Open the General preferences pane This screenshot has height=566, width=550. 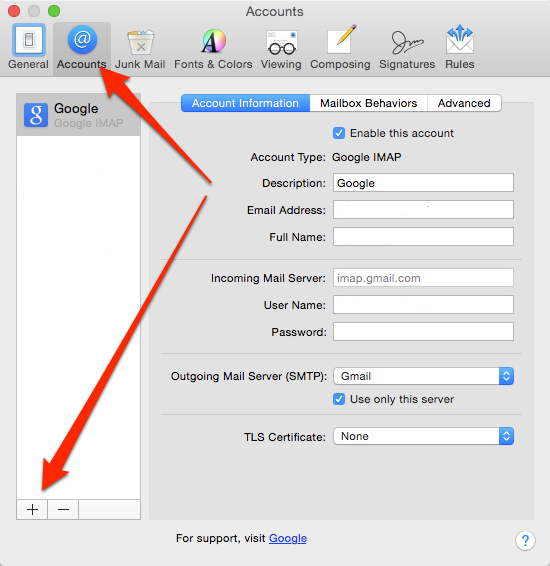28,47
